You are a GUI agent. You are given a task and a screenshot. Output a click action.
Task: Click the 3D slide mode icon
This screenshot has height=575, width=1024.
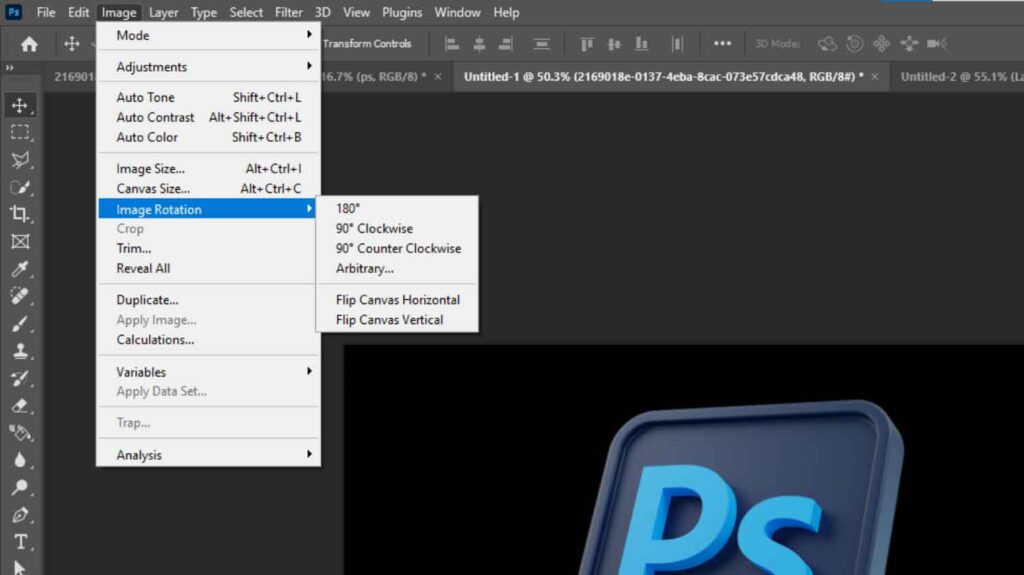tap(908, 44)
